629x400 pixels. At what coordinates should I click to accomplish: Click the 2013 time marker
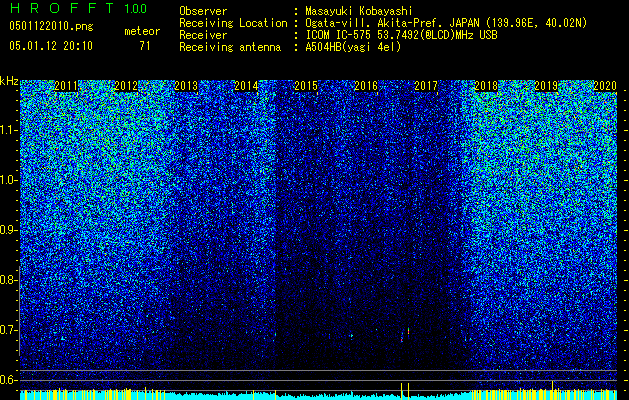186,86
